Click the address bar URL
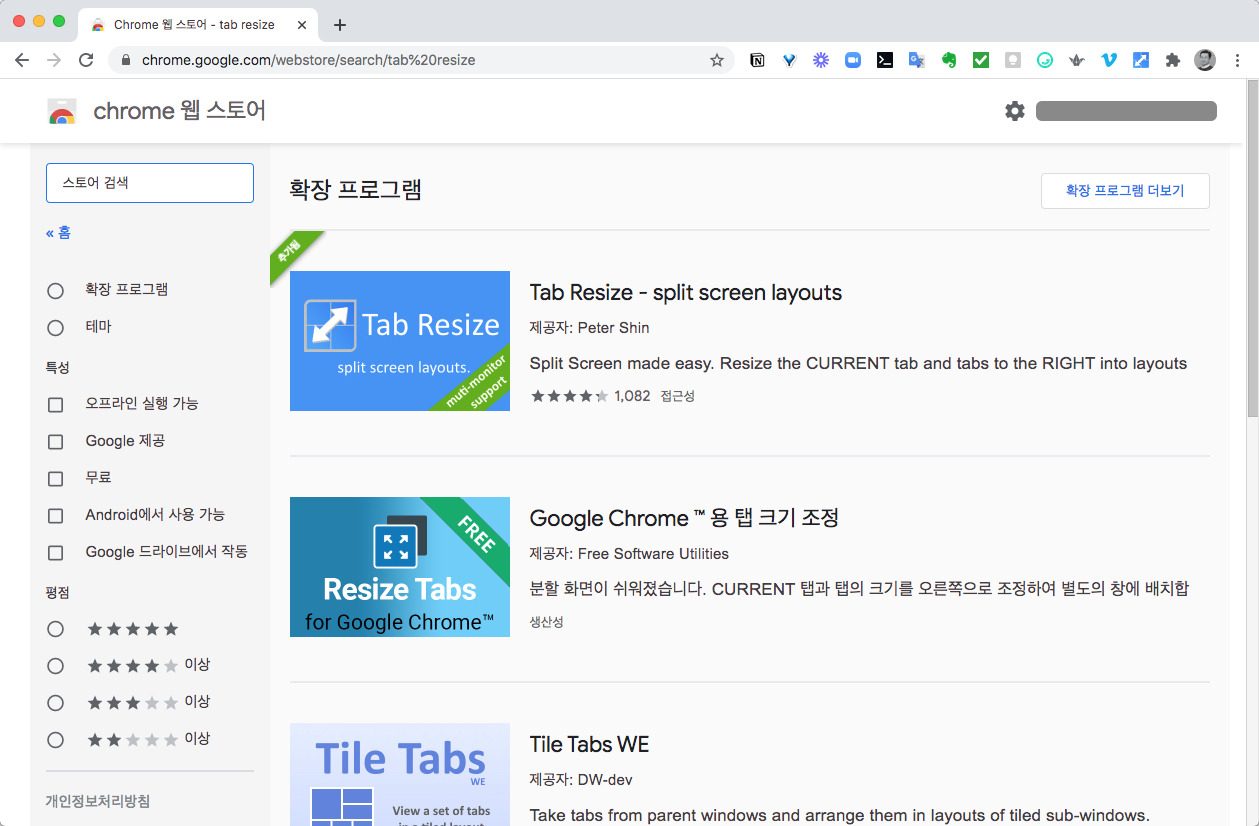1259x826 pixels. (308, 60)
